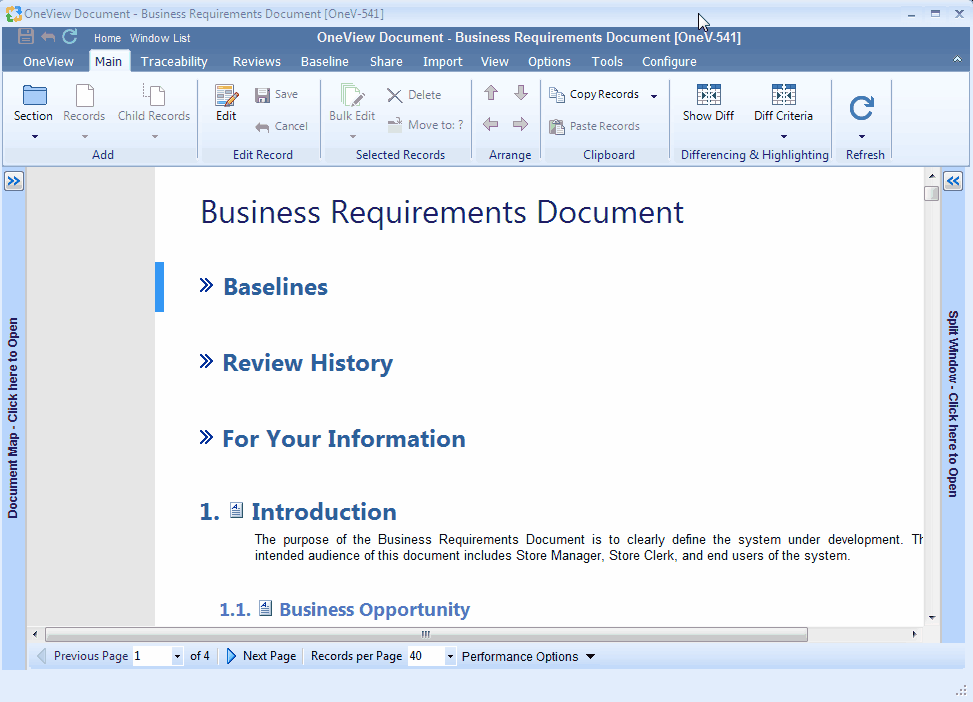Expand the Child Records dropdown arrow

coord(155,137)
